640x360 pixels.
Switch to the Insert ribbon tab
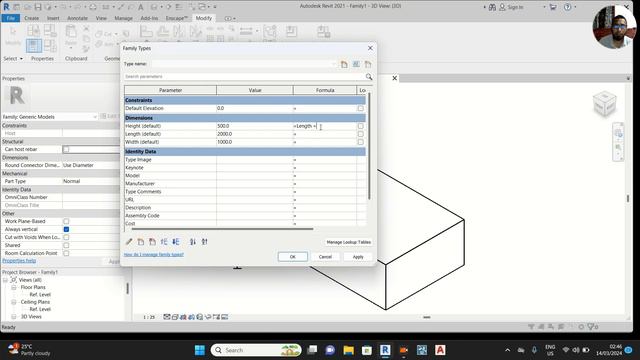tap(53, 18)
